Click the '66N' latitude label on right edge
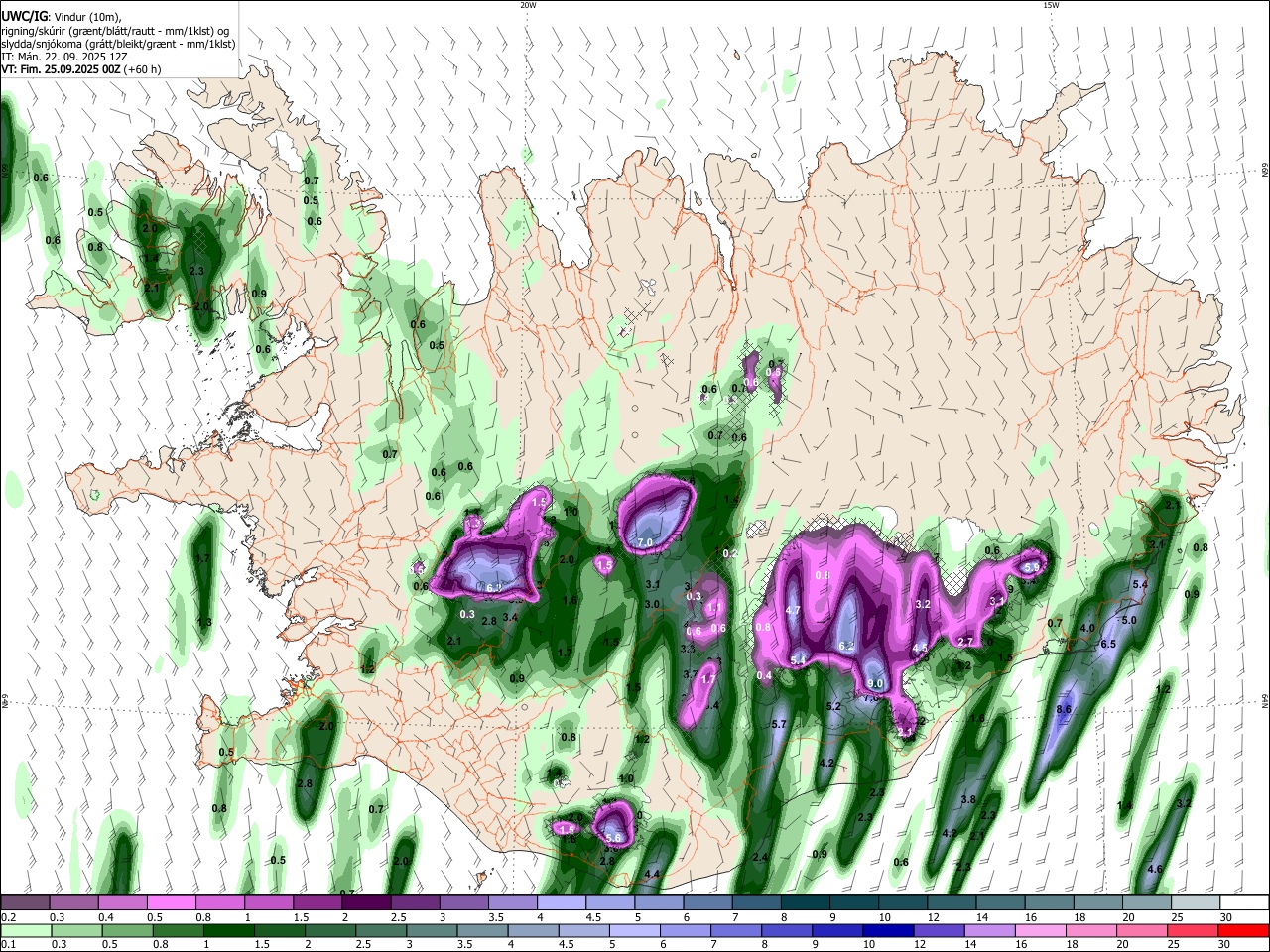This screenshot has height=952, width=1270. pos(1264,172)
